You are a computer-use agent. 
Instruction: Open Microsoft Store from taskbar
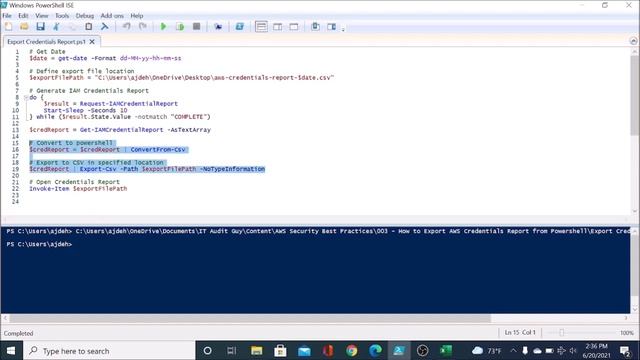point(280,351)
